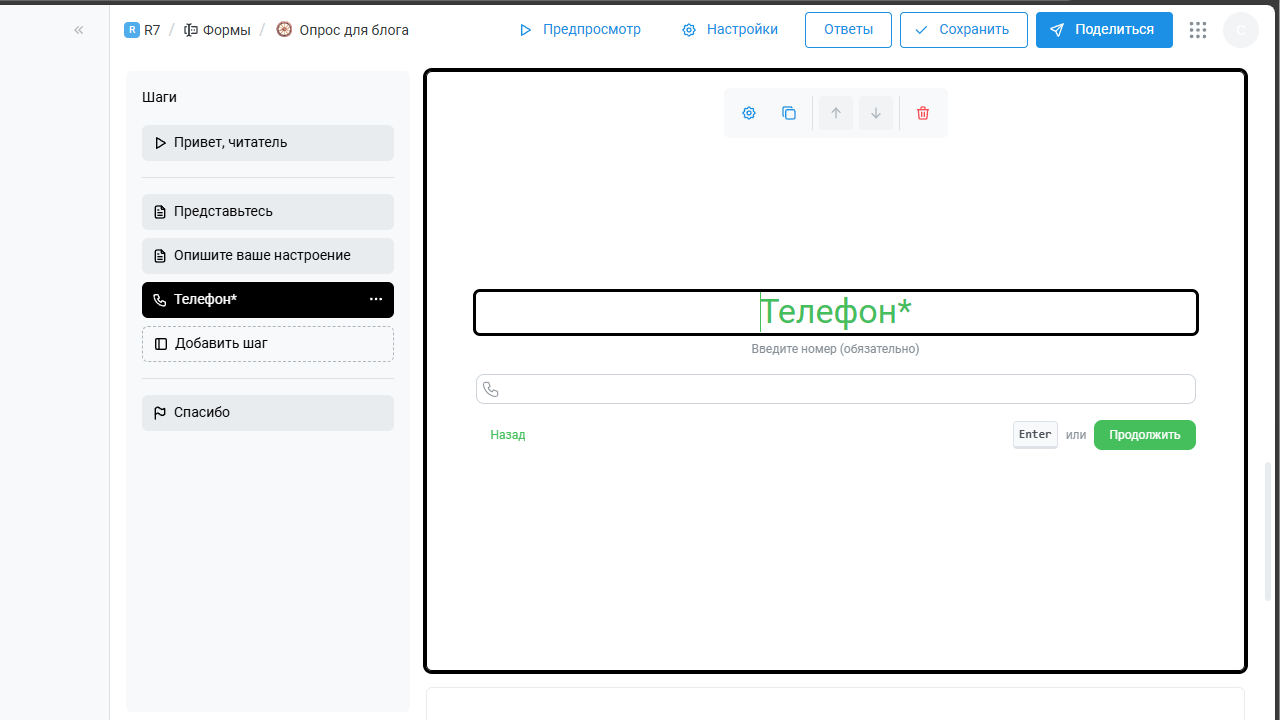
Task: Open the user avatar menu
Action: click(x=1241, y=30)
